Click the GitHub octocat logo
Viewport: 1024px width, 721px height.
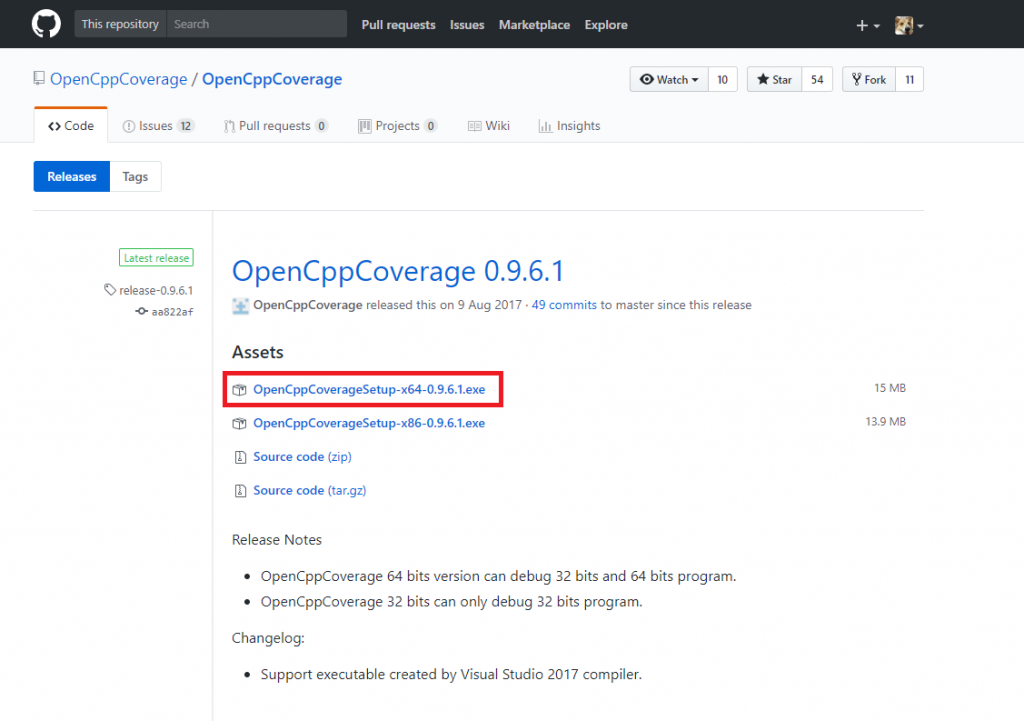[46, 24]
